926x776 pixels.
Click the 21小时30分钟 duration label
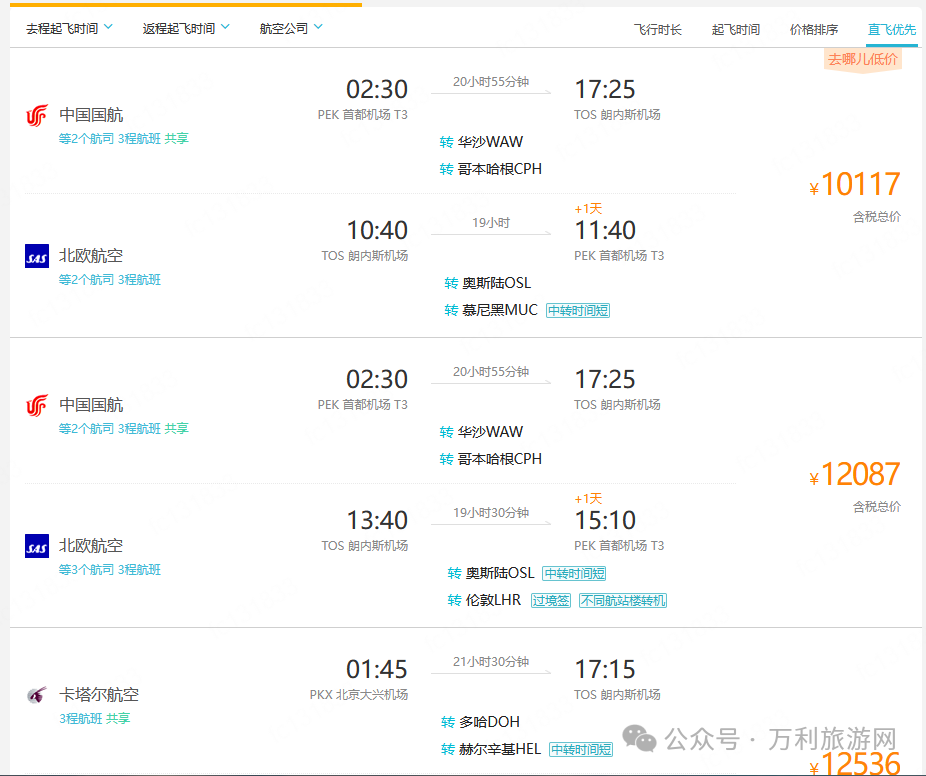[491, 662]
